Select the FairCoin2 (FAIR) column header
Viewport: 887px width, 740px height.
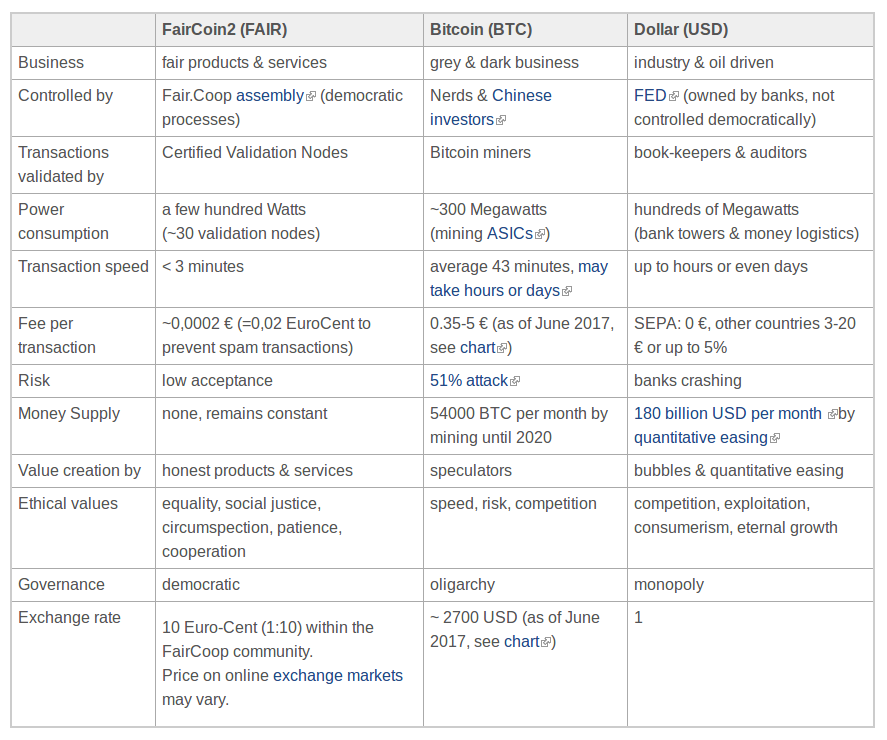click(289, 30)
